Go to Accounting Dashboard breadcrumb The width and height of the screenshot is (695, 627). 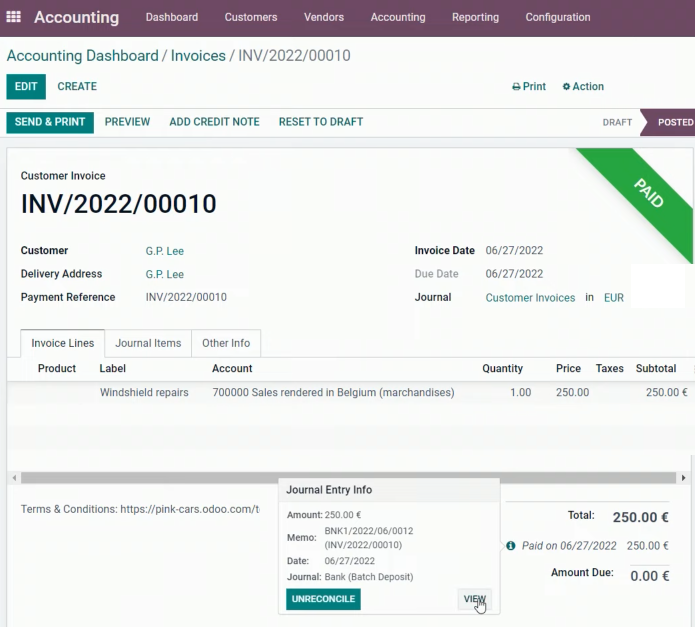pyautogui.click(x=82, y=55)
